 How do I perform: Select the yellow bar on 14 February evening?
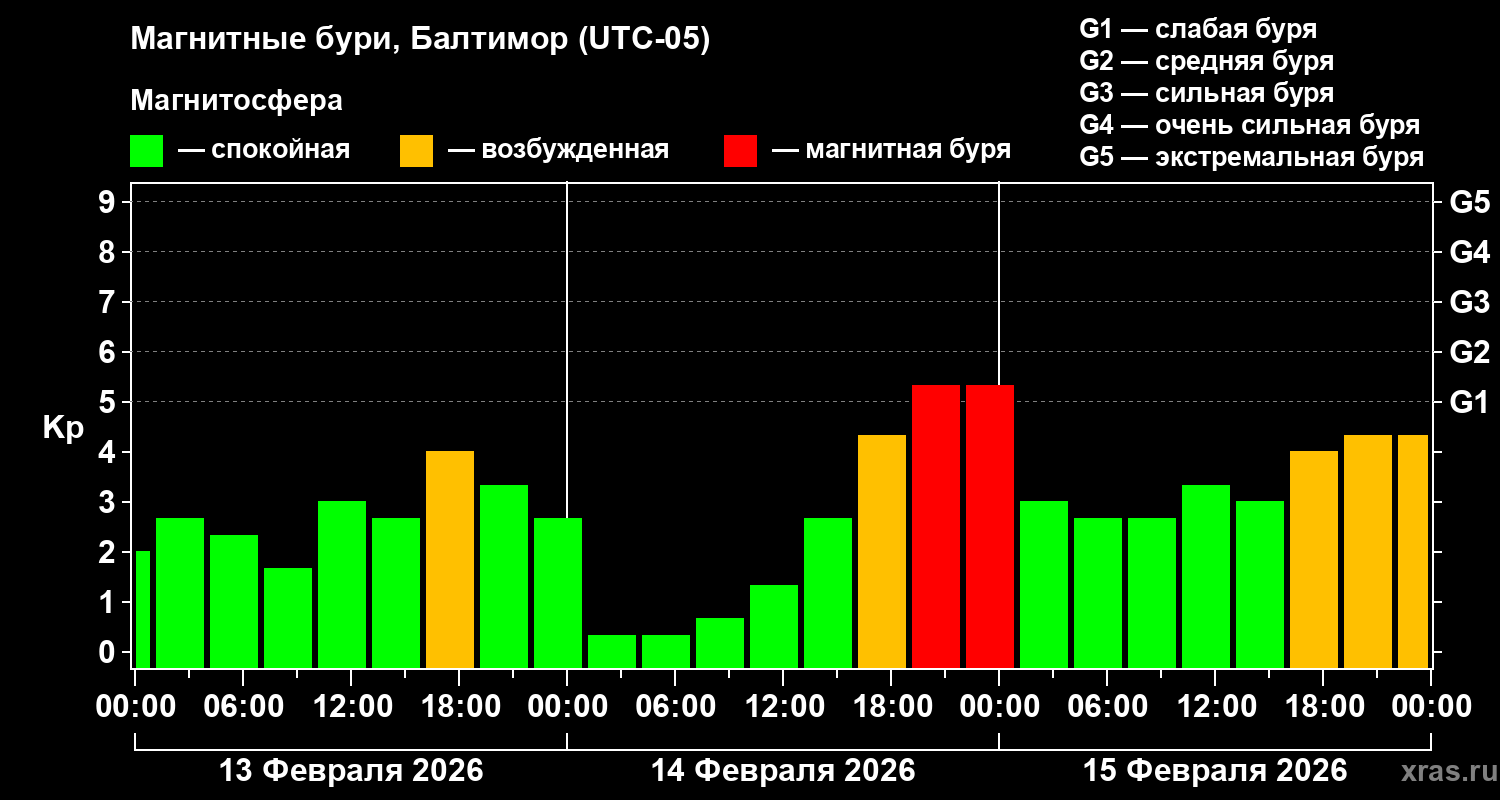pos(882,551)
